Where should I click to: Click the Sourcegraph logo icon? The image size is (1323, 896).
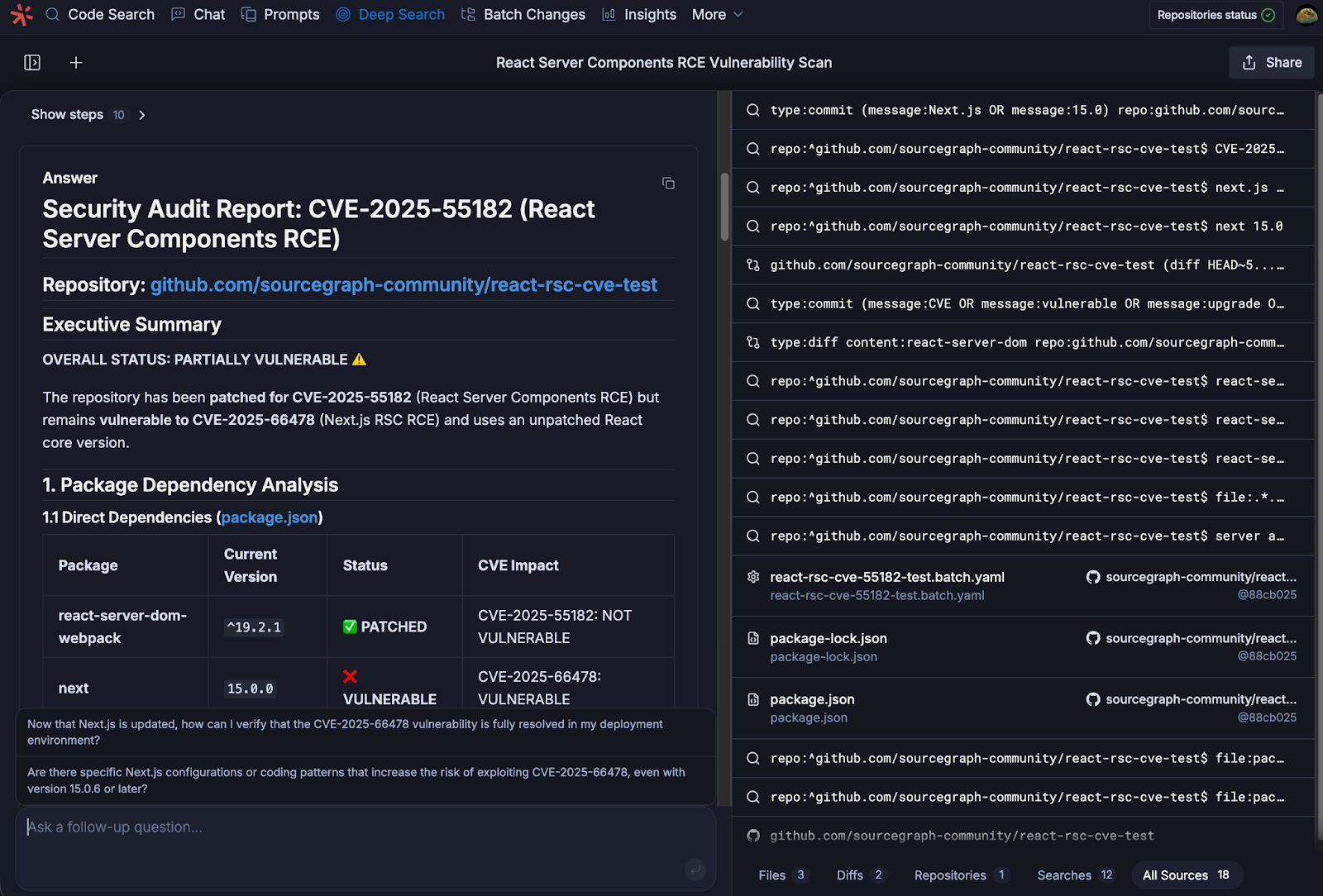(21, 14)
